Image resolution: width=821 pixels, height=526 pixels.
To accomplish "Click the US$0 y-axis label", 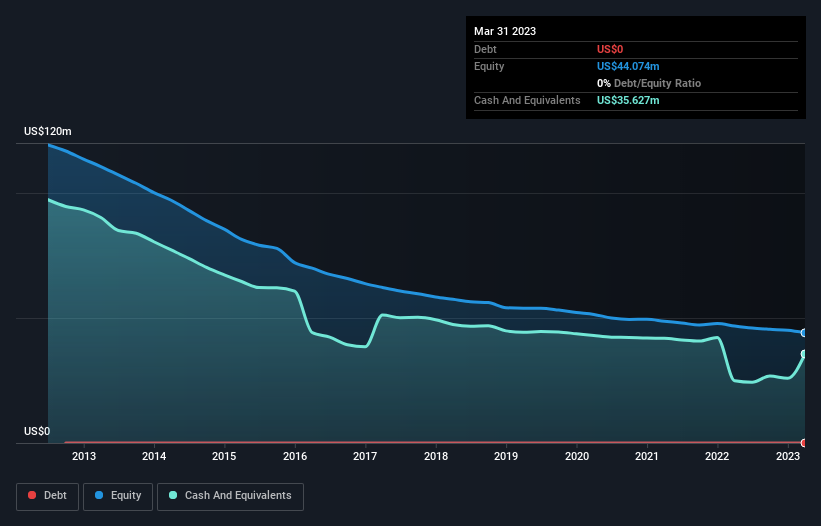I will pyautogui.click(x=37, y=431).
